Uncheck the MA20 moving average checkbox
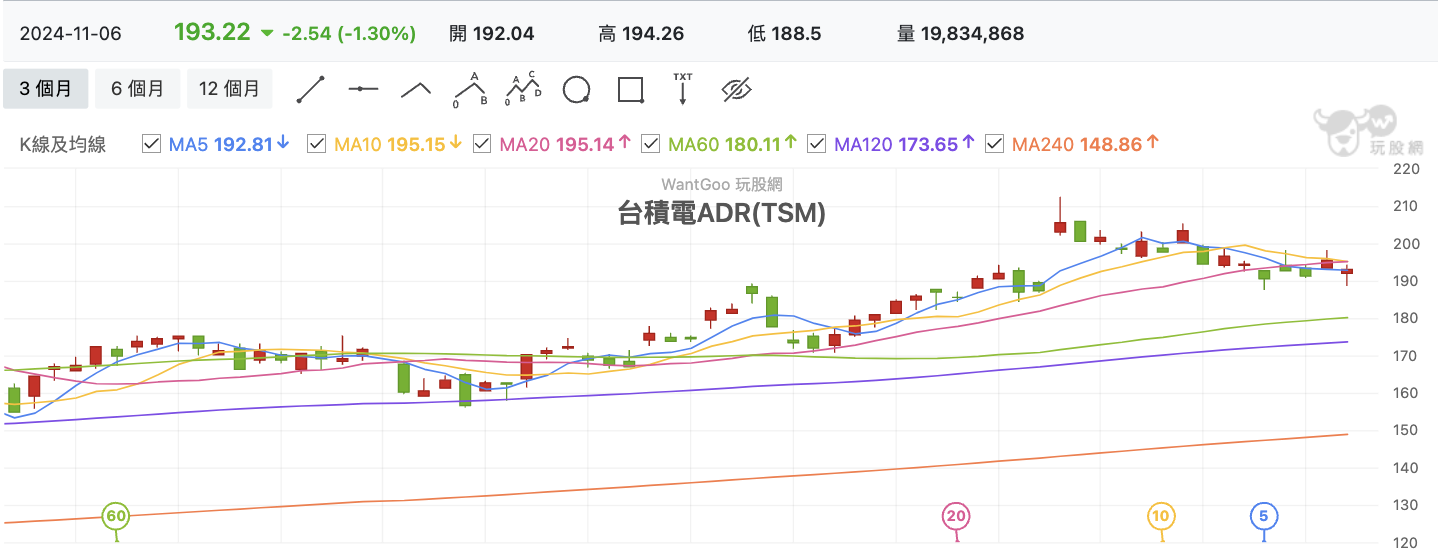1438x556 pixels. (482, 144)
